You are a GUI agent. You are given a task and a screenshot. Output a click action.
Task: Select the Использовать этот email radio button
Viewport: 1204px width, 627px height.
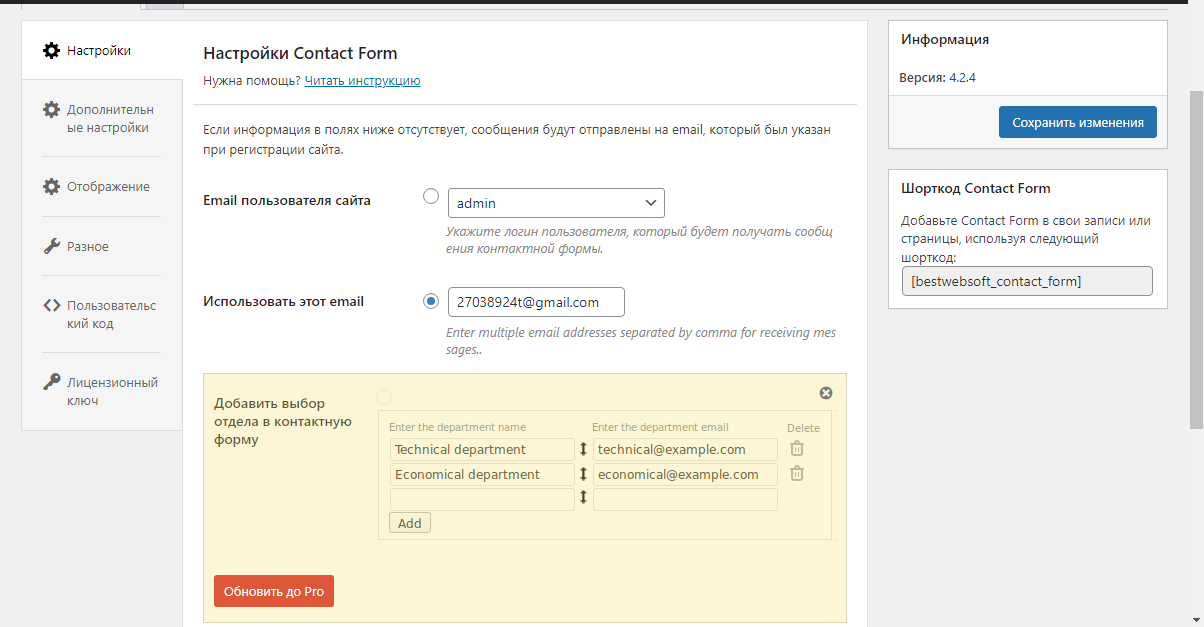tap(431, 301)
